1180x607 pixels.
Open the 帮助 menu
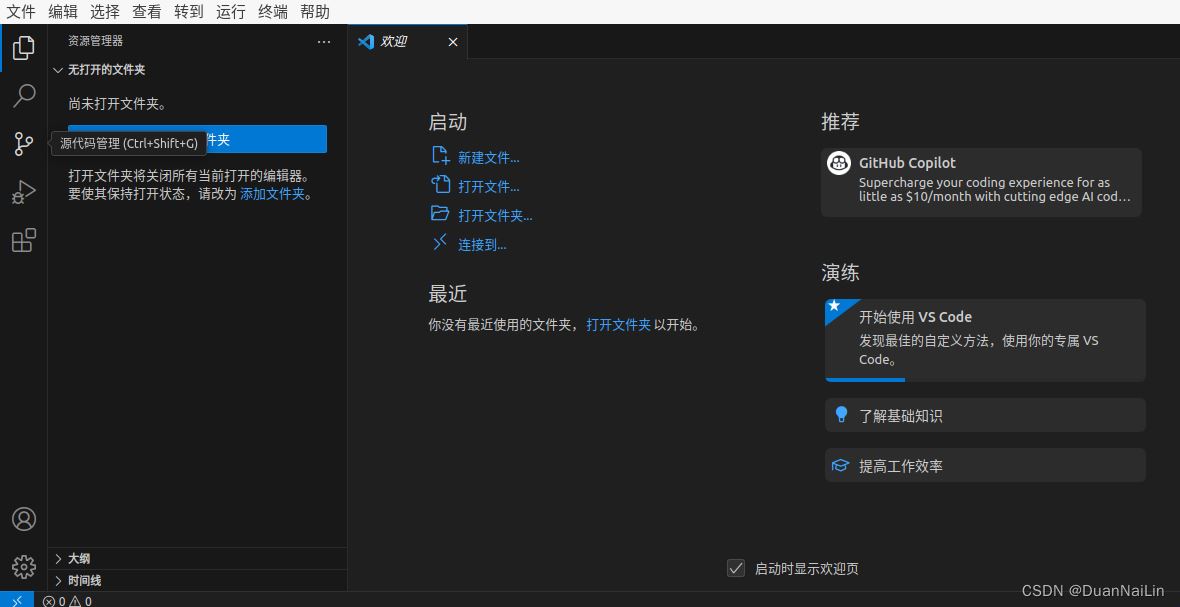315,12
